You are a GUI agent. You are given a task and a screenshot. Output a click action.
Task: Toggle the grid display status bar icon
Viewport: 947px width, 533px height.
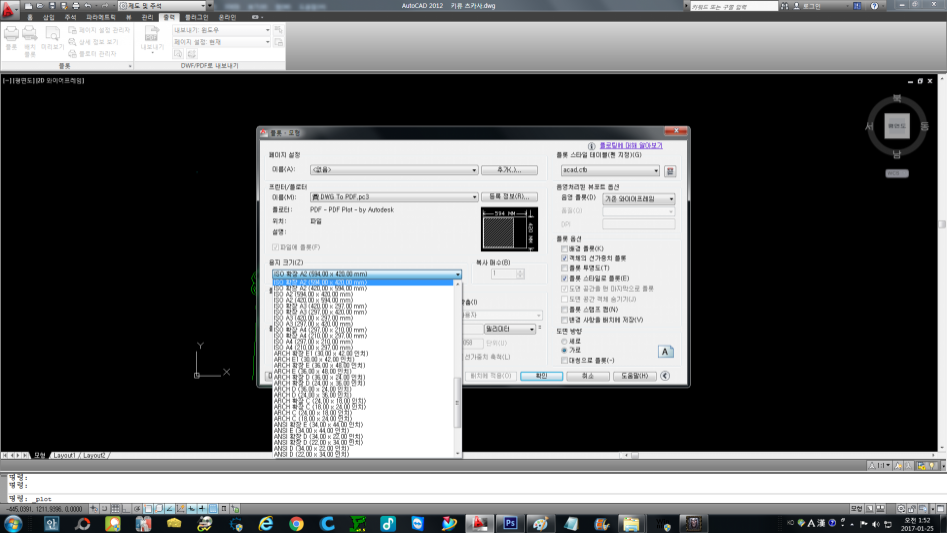115,509
